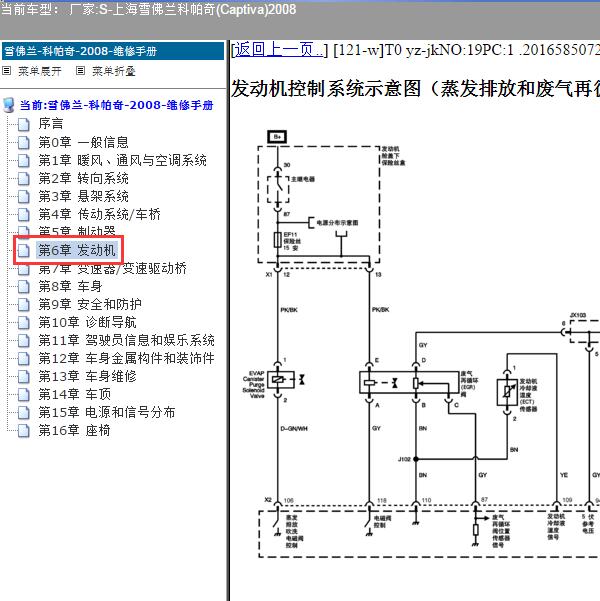Click the J102 junction node in diagram
This screenshot has width=600, height=601.
click(x=416, y=459)
